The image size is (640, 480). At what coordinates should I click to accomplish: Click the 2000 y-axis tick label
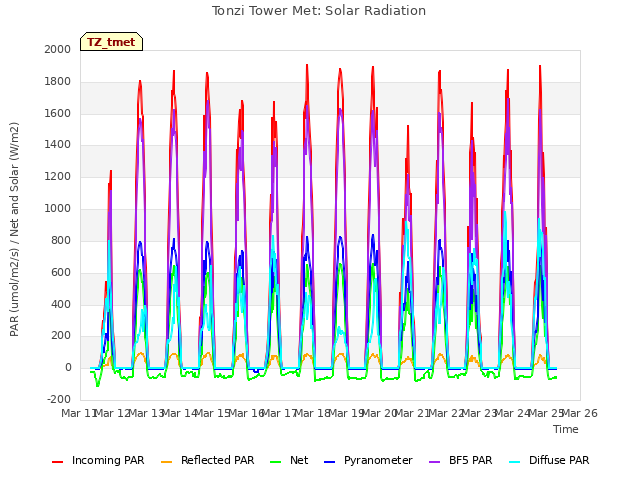click(58, 49)
